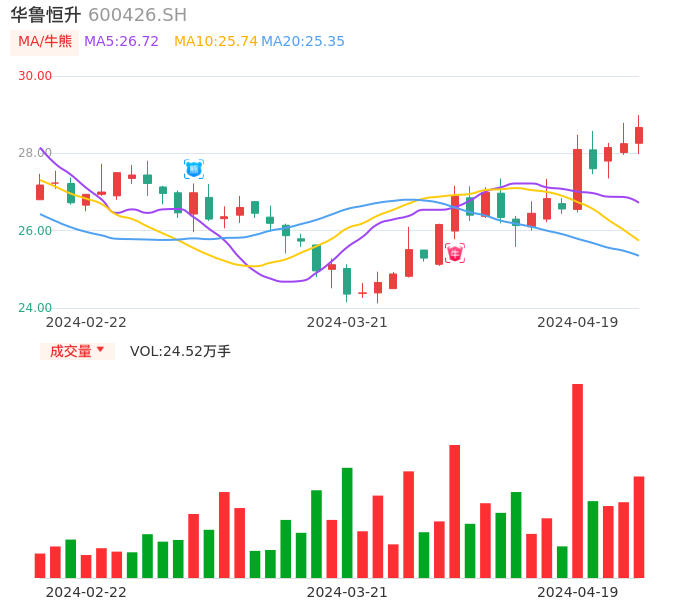Click the 华鲁恒升 stock name title
The width and height of the screenshot is (686, 606).
46,15
